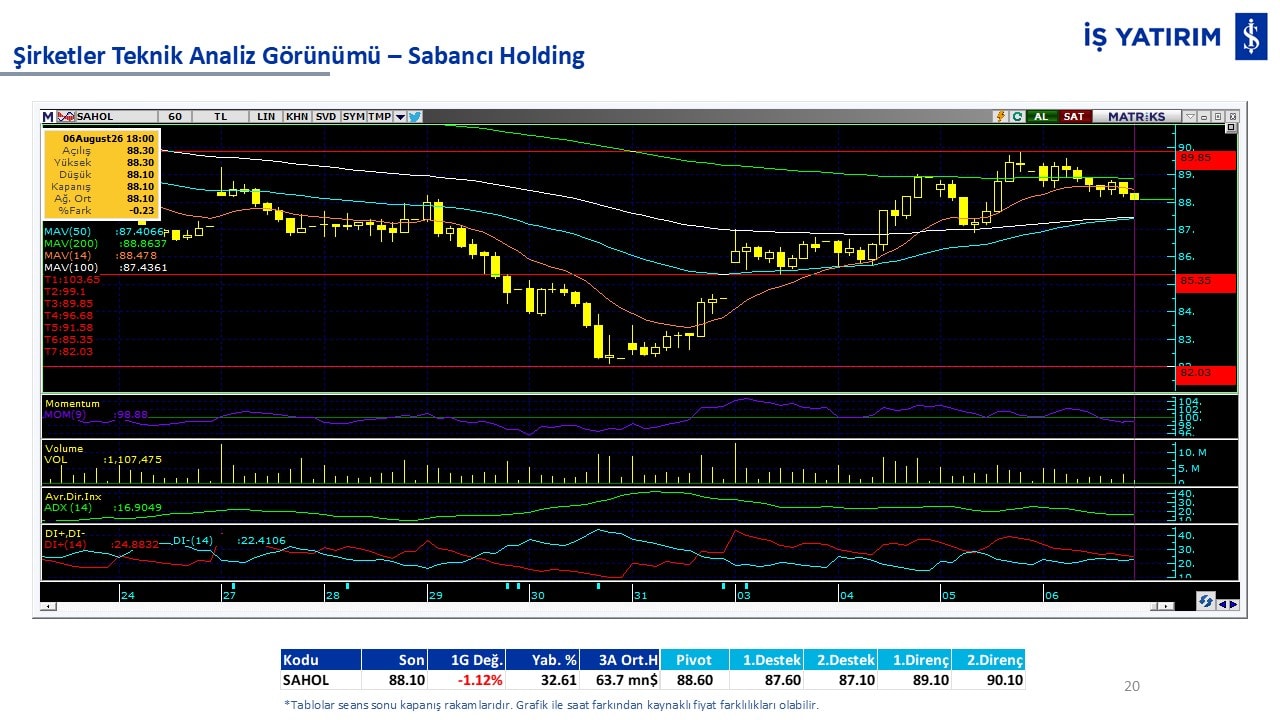Click the 3A Ort.H column header
The width and height of the screenshot is (1280, 720).
pos(620,660)
